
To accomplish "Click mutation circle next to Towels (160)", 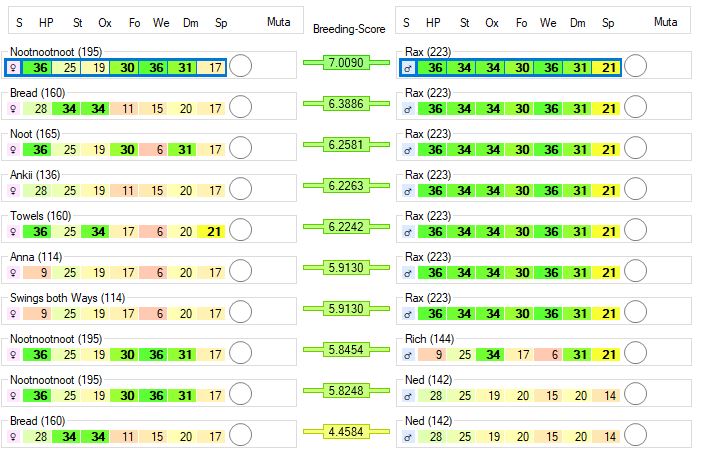I will click(x=240, y=230).
